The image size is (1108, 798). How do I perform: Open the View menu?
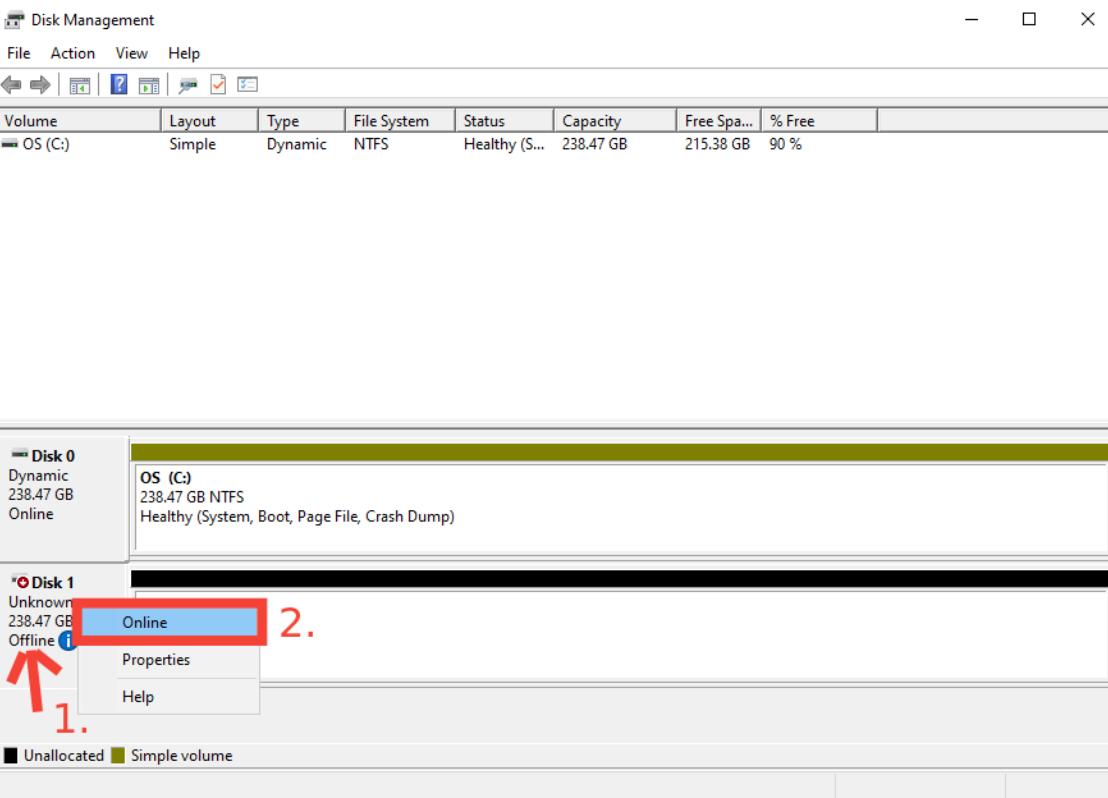click(131, 53)
